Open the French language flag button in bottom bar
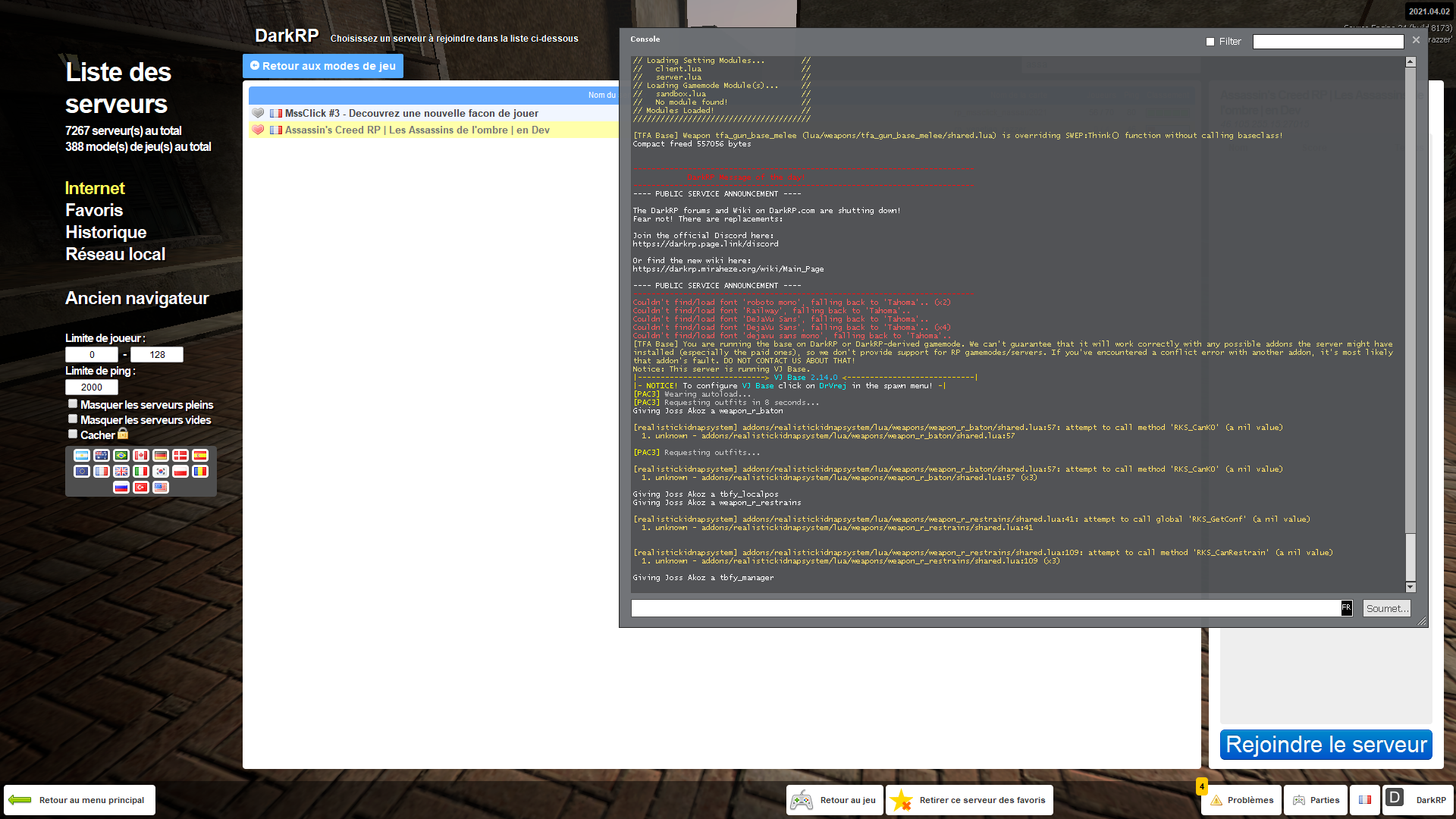This screenshot has width=1456, height=819. tap(1365, 800)
